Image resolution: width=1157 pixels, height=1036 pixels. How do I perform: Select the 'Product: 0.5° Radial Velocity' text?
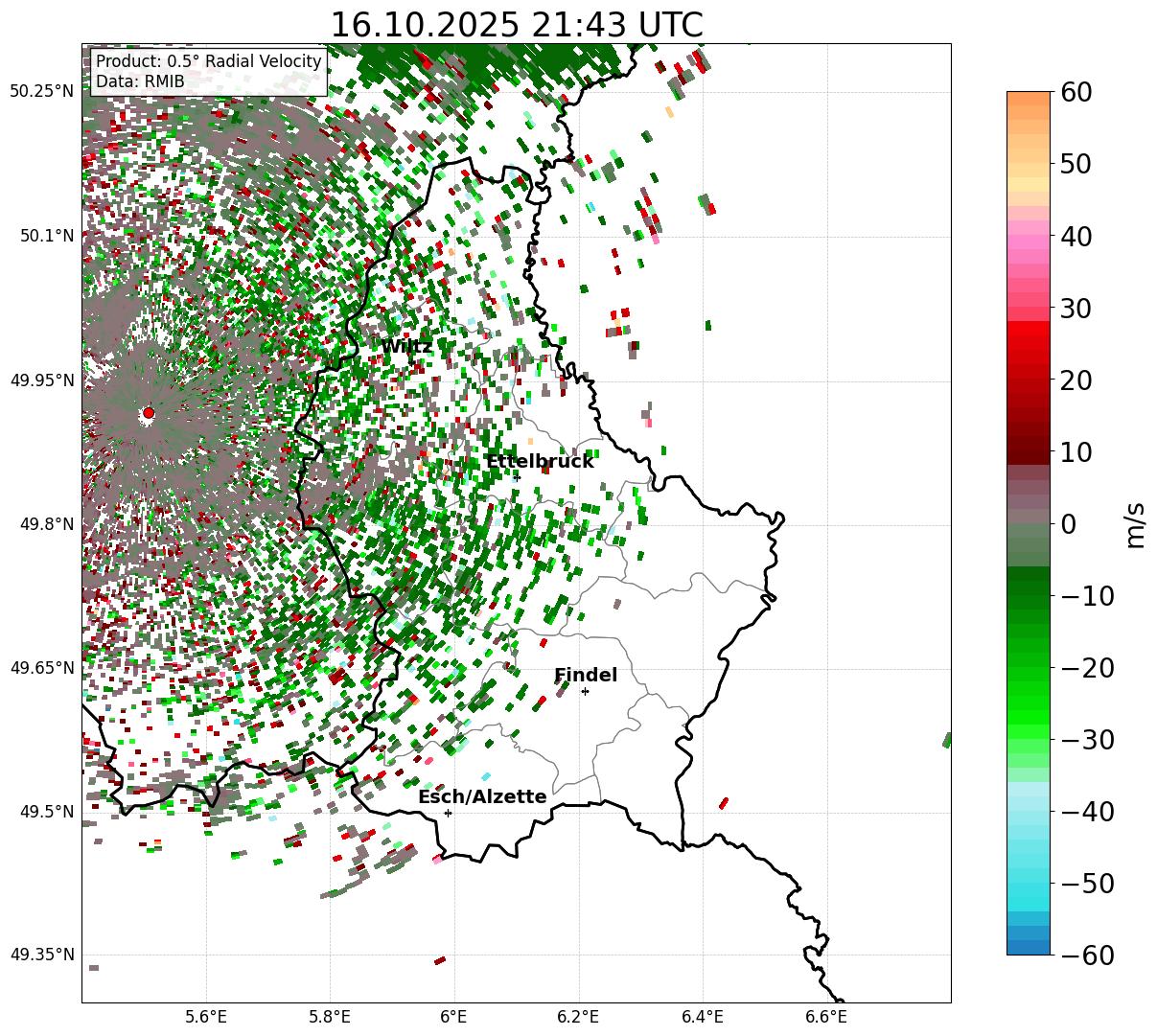point(208,61)
